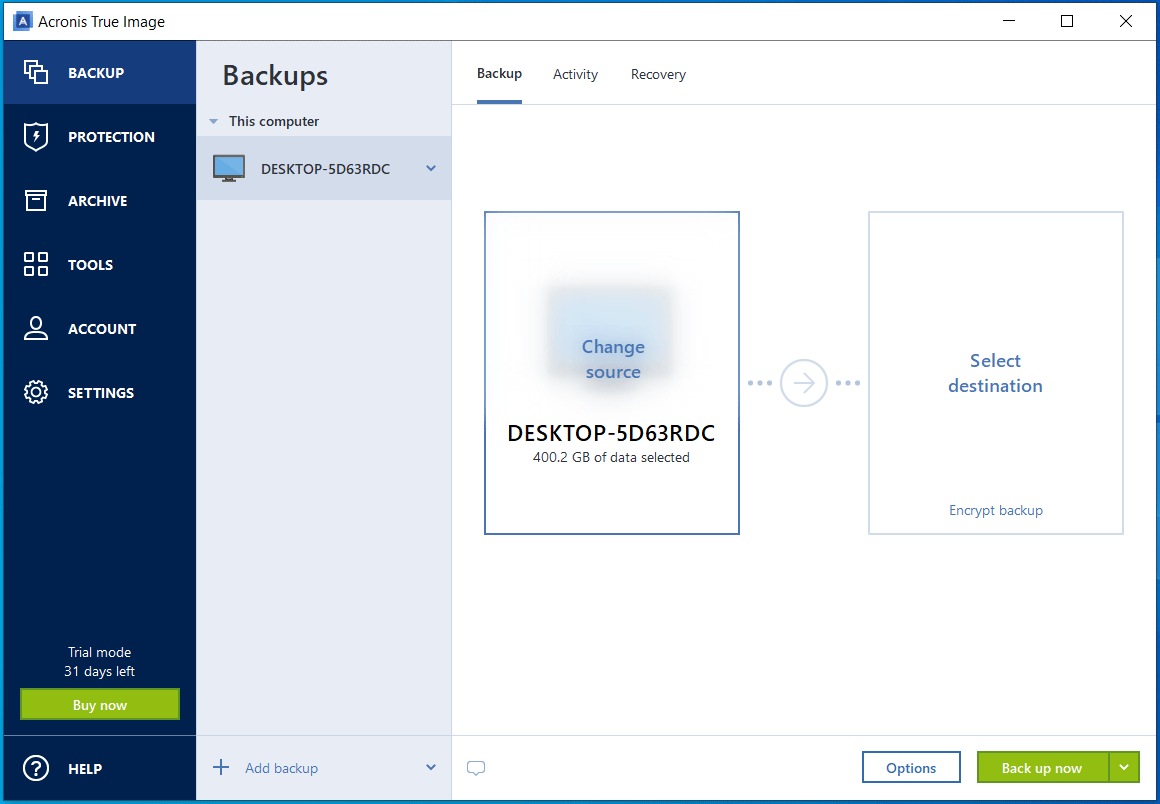Click the Archive box icon
This screenshot has height=804, width=1160.
coord(36,200)
